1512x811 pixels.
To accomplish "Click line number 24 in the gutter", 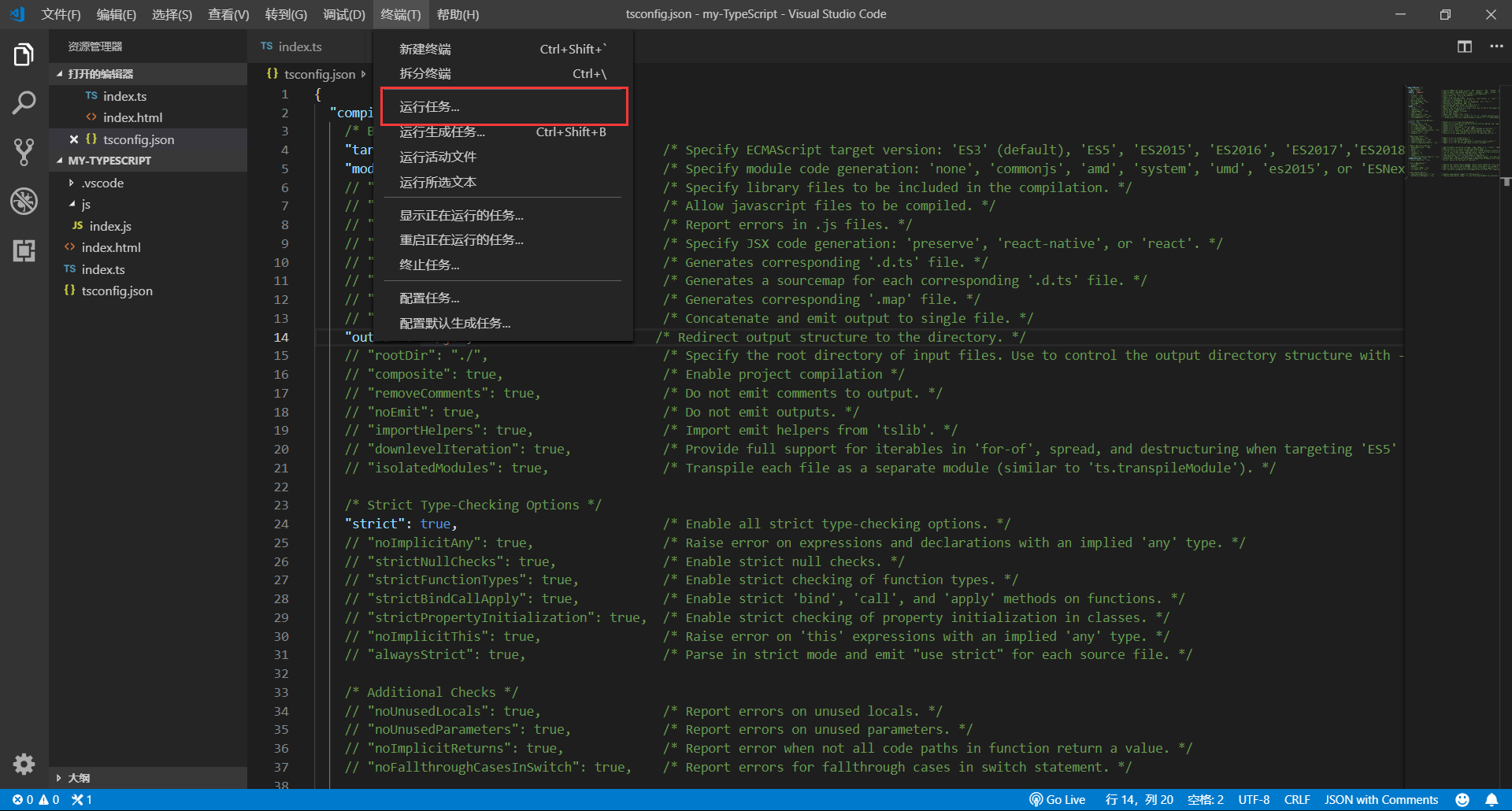I will click(281, 524).
